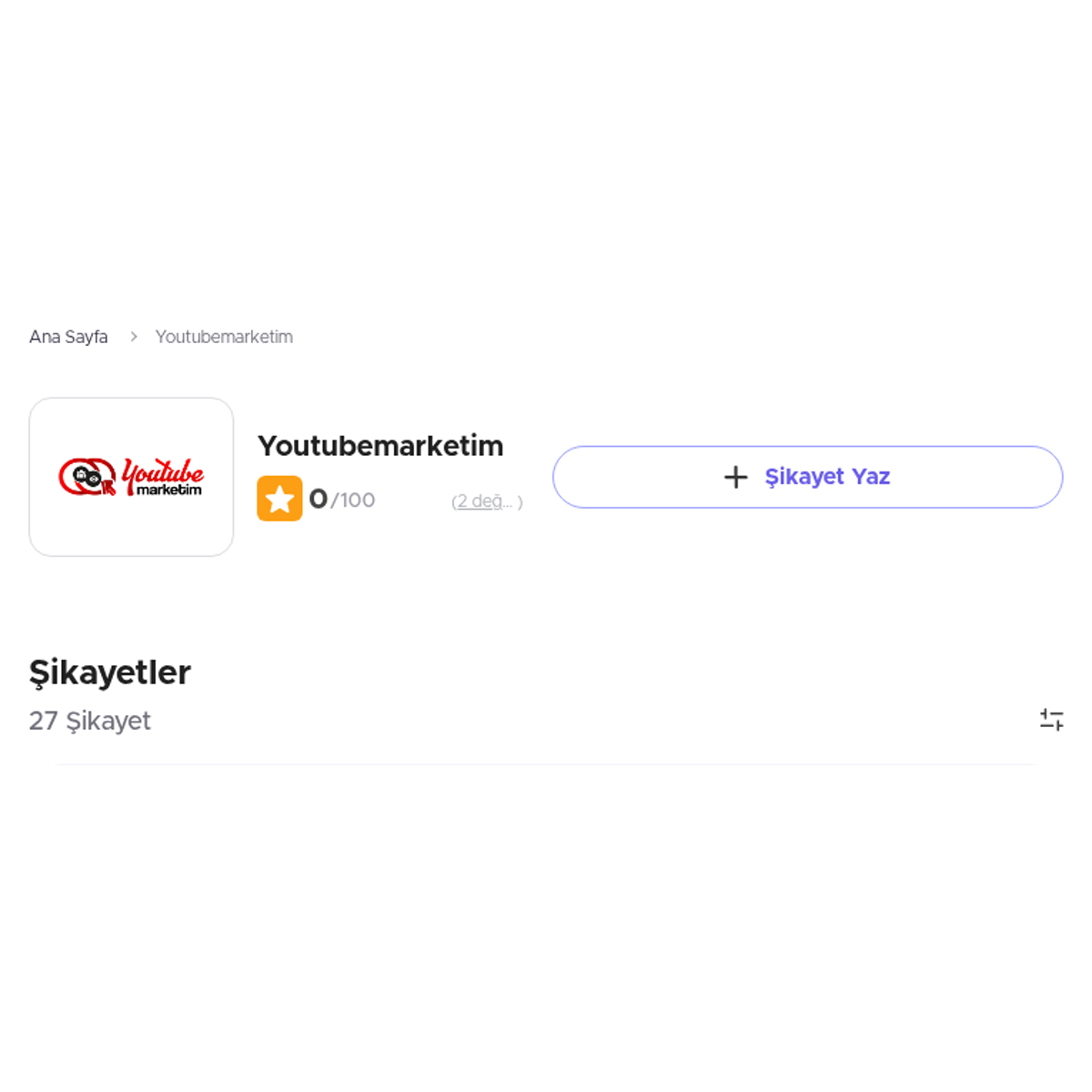Click the Şikayetler section heading
The width and height of the screenshot is (1092, 1092).
tap(110, 672)
